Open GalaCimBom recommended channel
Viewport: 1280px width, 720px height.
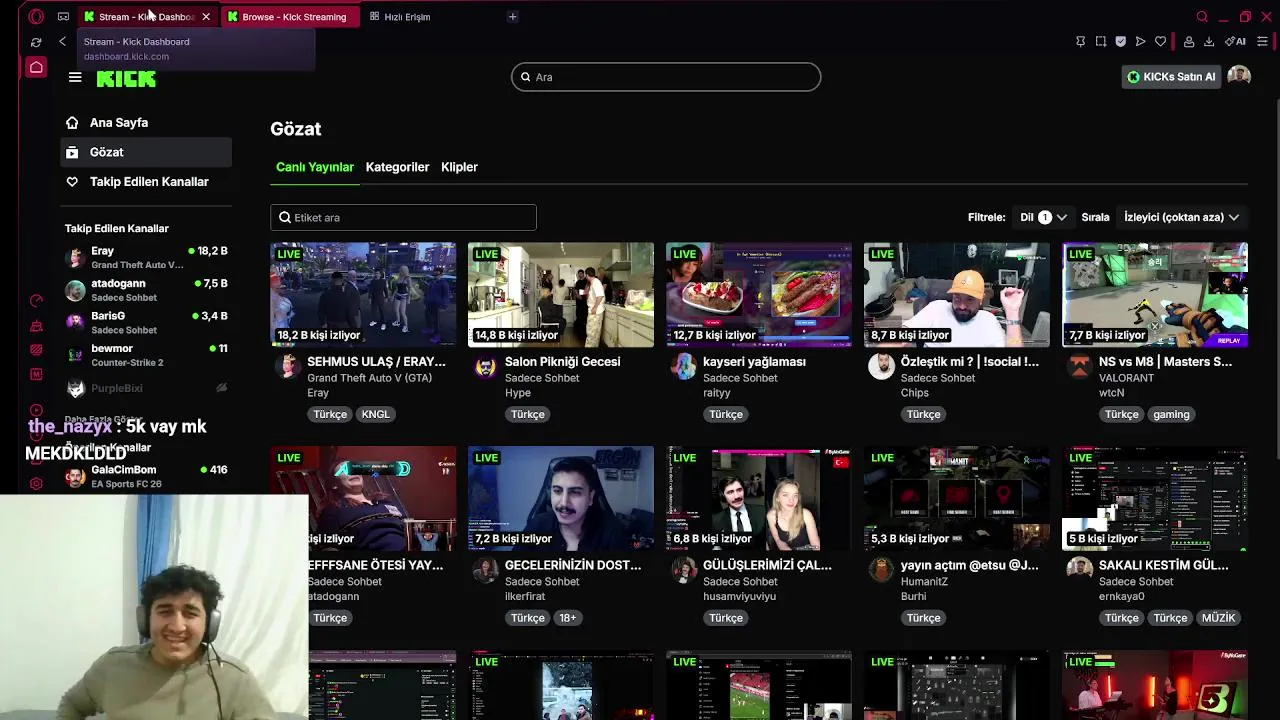(x=146, y=476)
